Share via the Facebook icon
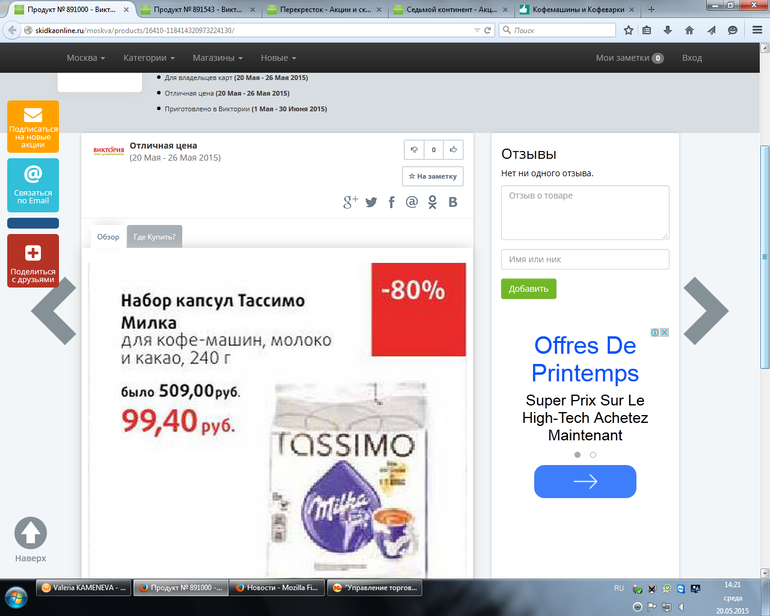The height and width of the screenshot is (616, 770). (x=391, y=202)
